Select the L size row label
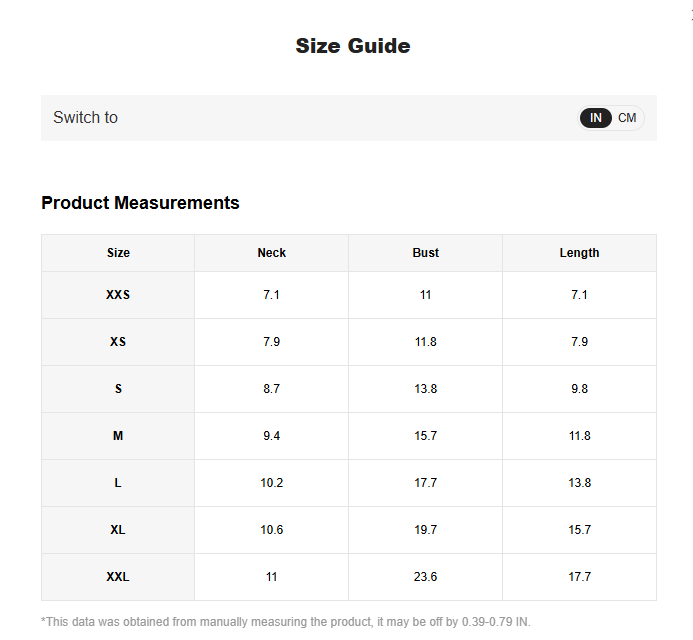693x640 pixels. coord(118,483)
